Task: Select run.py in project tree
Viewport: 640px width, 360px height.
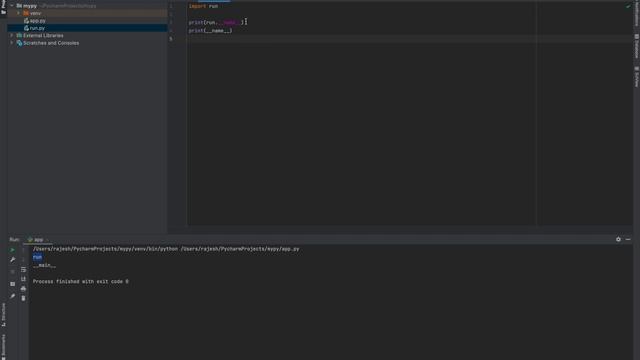Action: tap(37, 28)
